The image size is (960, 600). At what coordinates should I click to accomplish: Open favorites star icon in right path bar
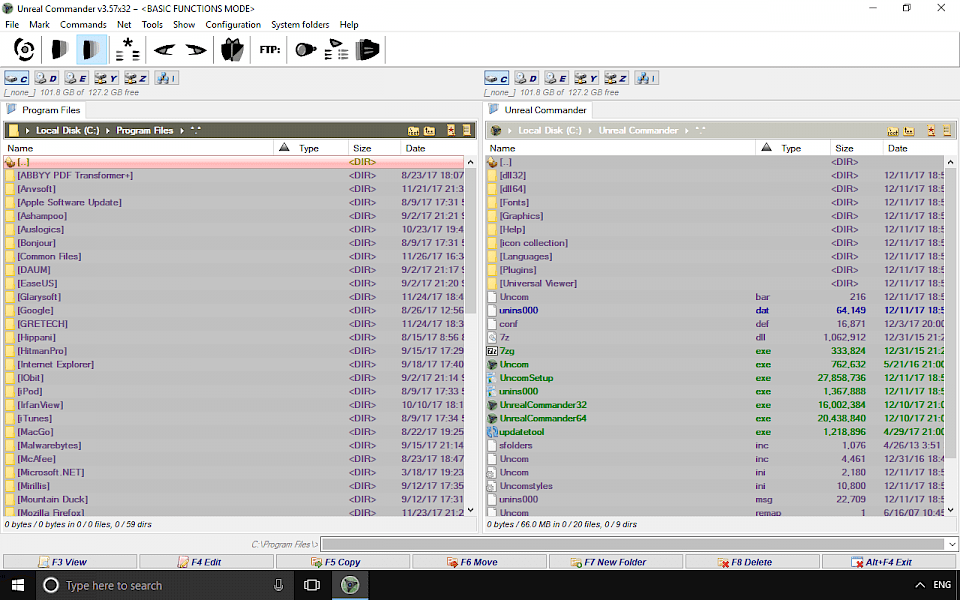pos(931,131)
